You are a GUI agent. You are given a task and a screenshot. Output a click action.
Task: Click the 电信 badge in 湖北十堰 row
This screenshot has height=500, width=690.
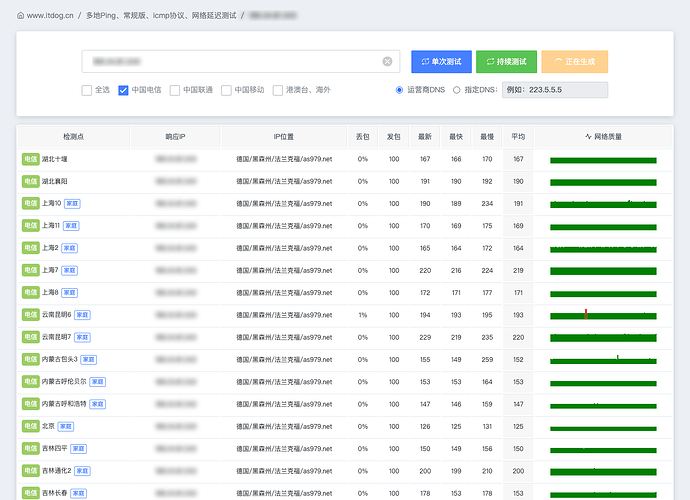click(x=31, y=159)
